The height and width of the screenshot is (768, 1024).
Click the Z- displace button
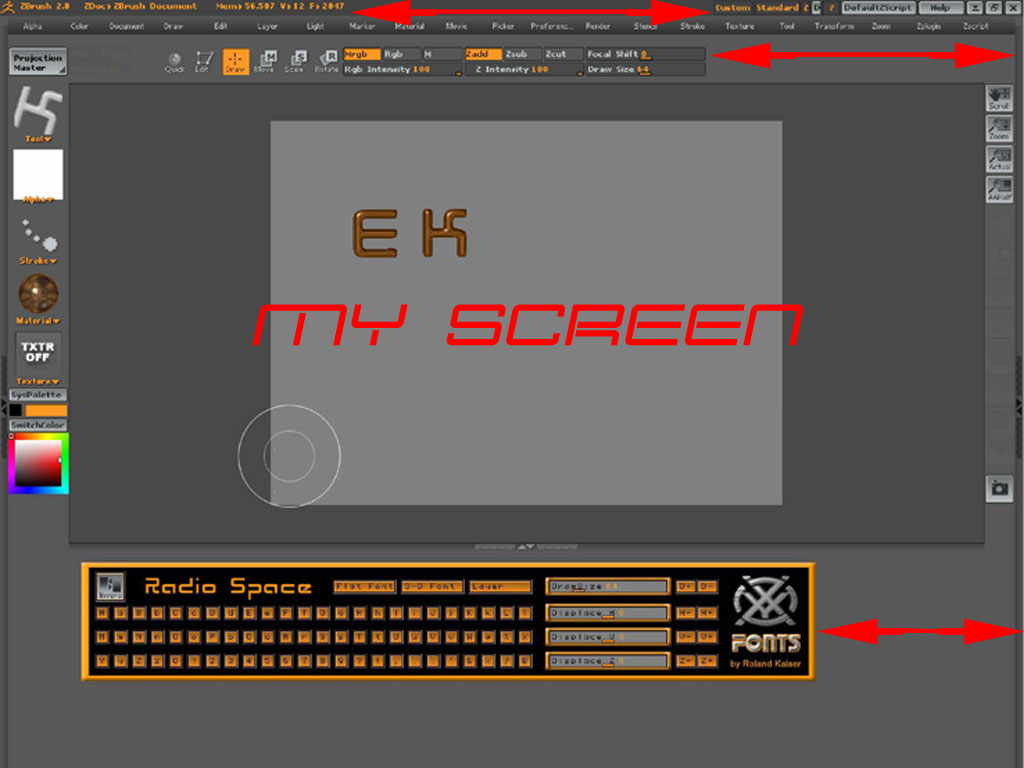685,661
